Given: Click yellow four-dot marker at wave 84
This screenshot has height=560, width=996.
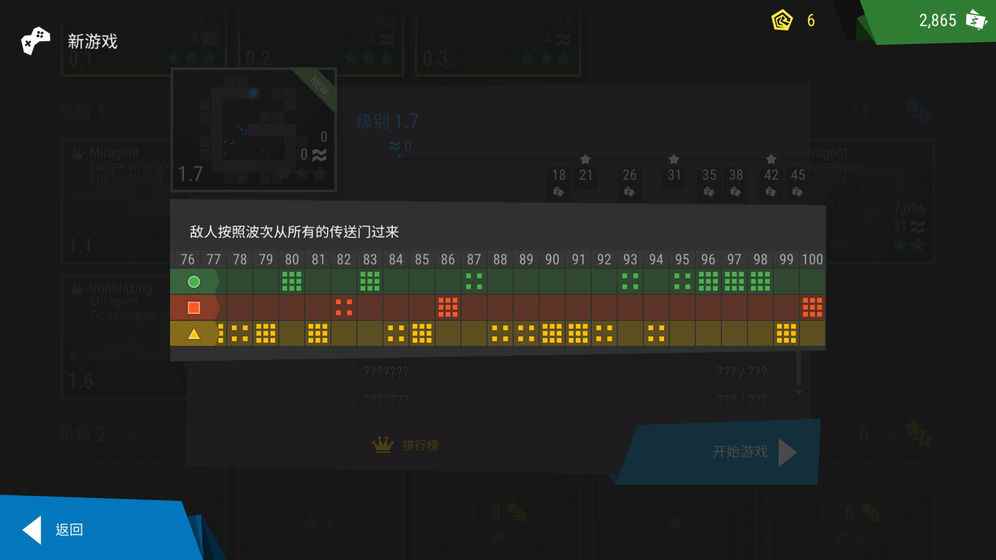Looking at the screenshot, I should tap(396, 333).
